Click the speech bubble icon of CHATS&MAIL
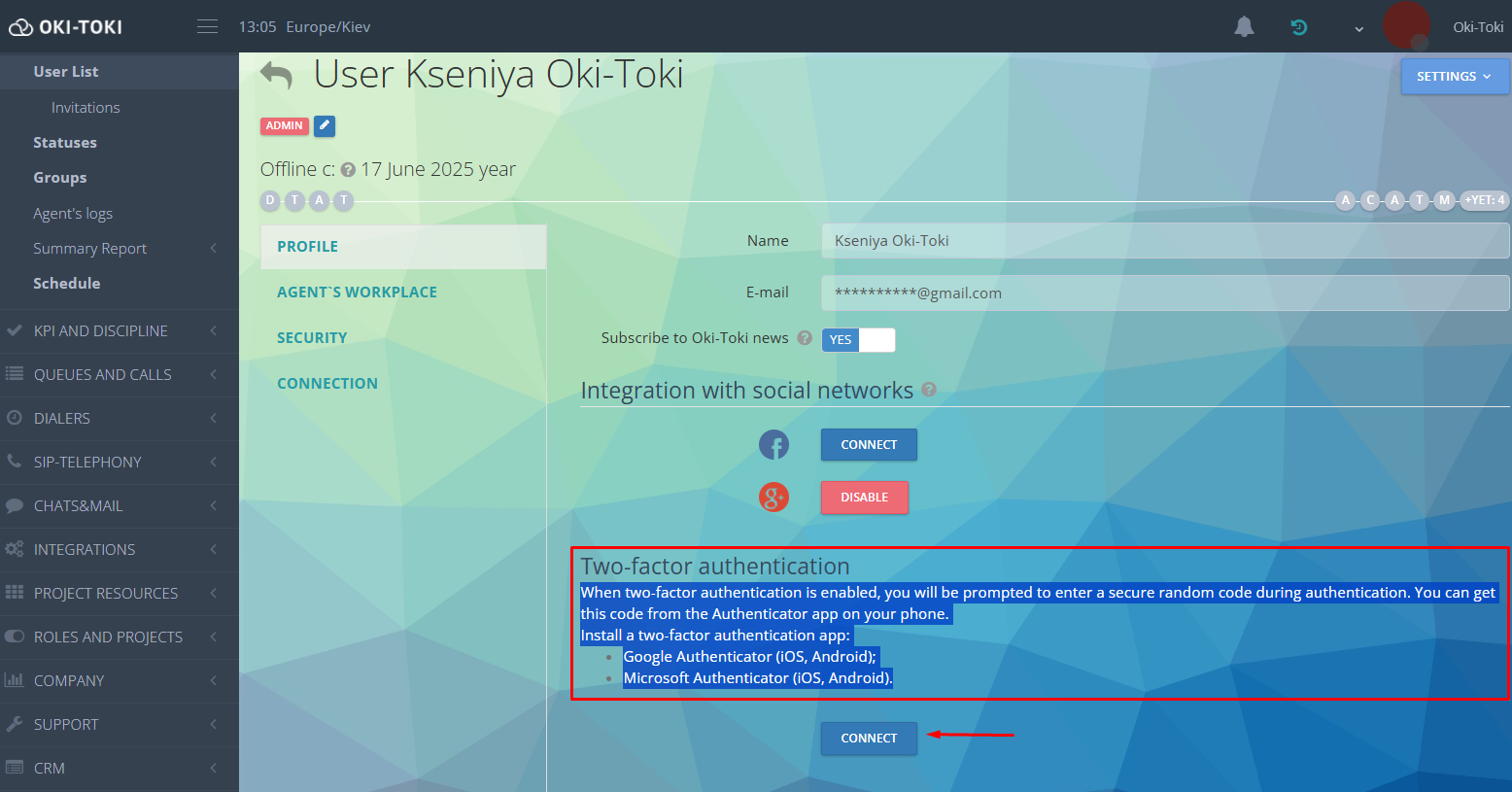This screenshot has height=792, width=1512. (15, 505)
